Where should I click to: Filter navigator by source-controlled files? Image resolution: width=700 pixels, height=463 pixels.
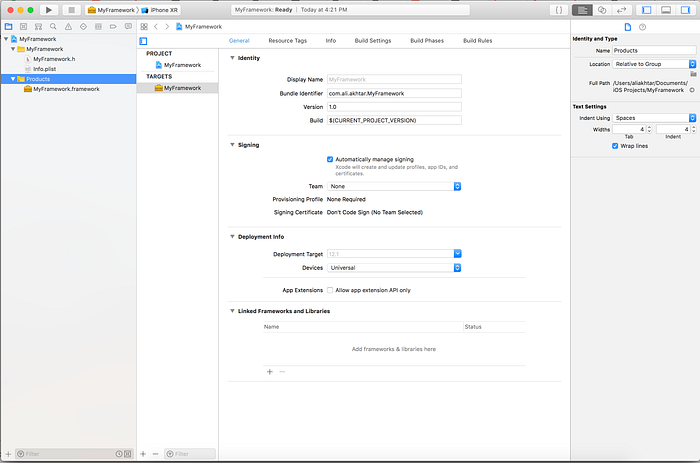128,454
